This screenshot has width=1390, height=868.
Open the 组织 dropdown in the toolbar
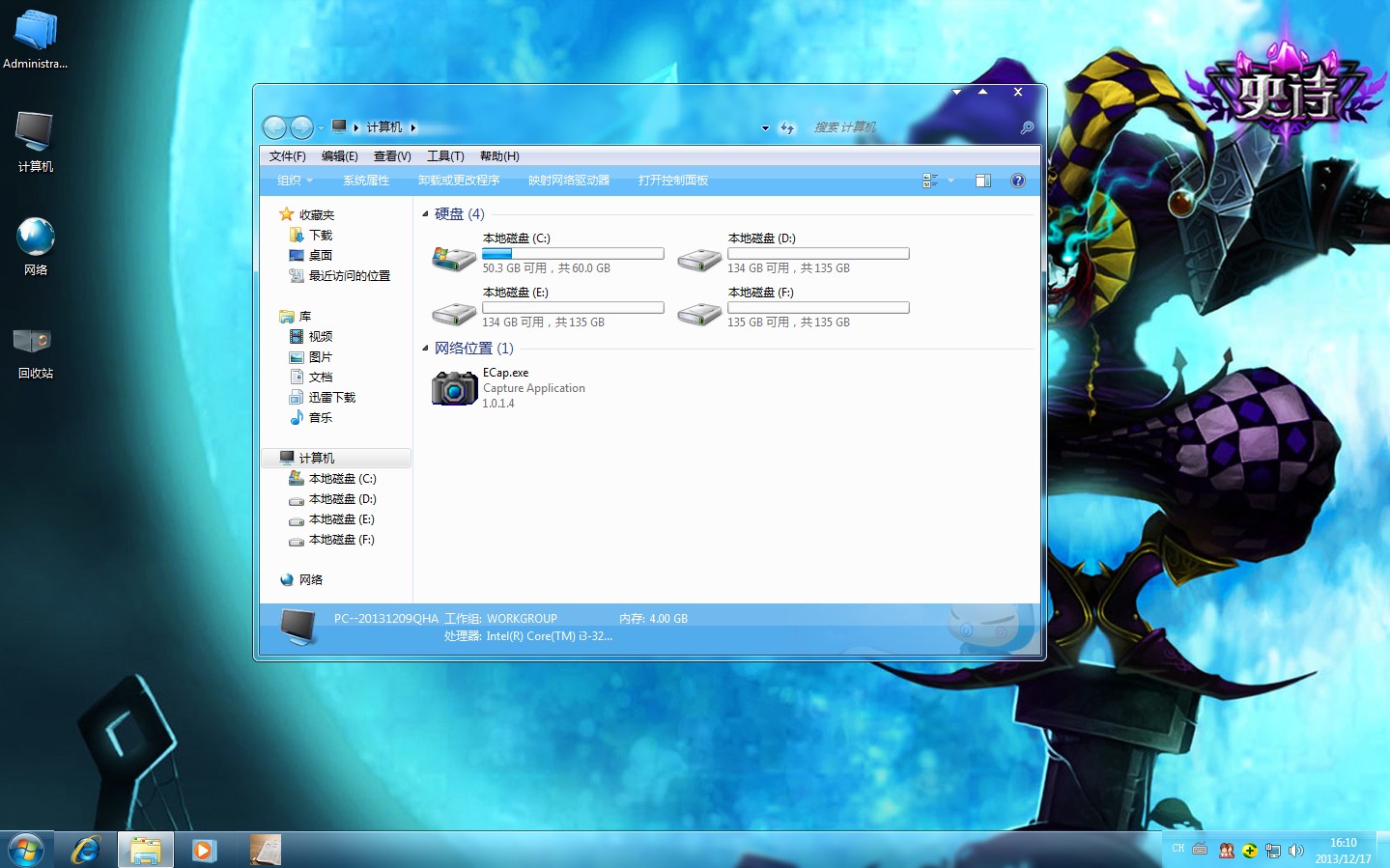pyautogui.click(x=295, y=181)
